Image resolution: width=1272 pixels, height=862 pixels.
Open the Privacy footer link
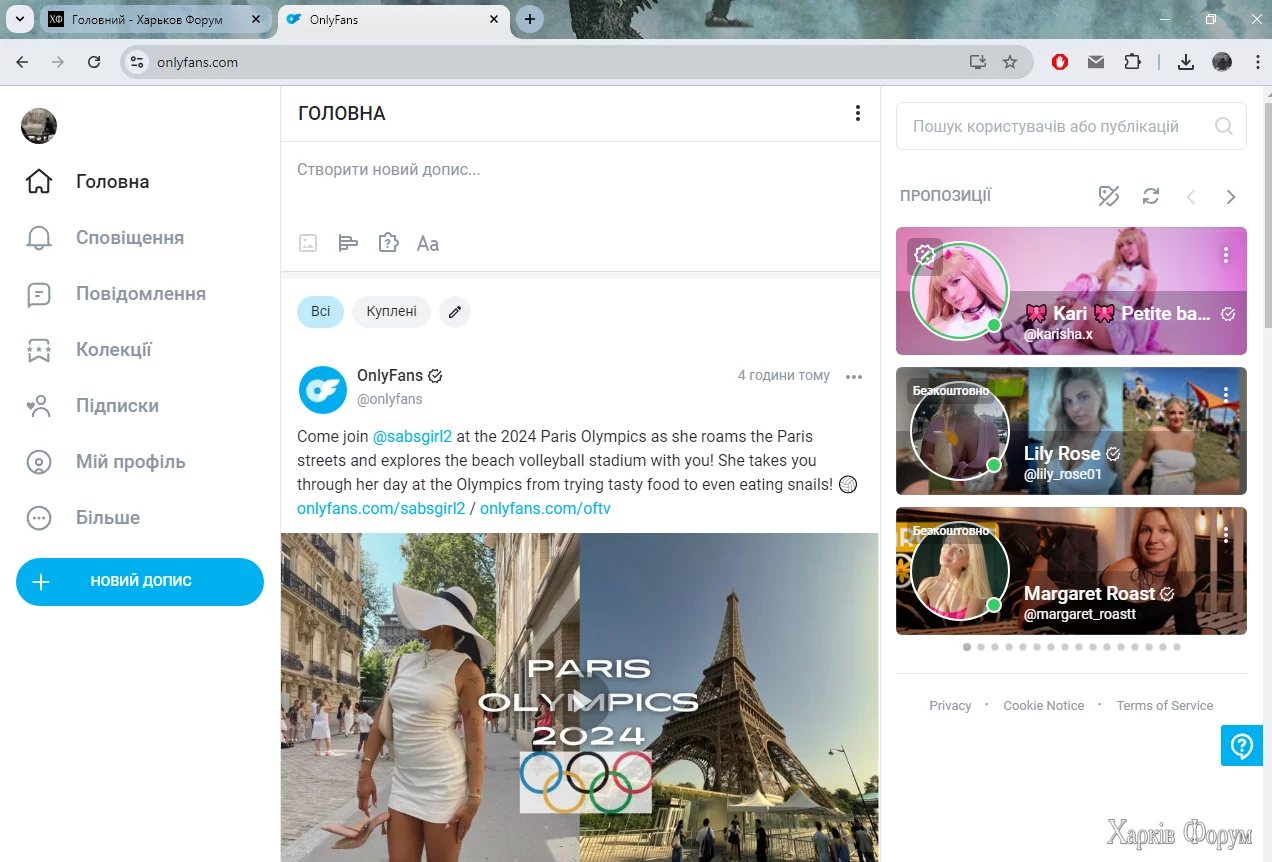point(950,706)
